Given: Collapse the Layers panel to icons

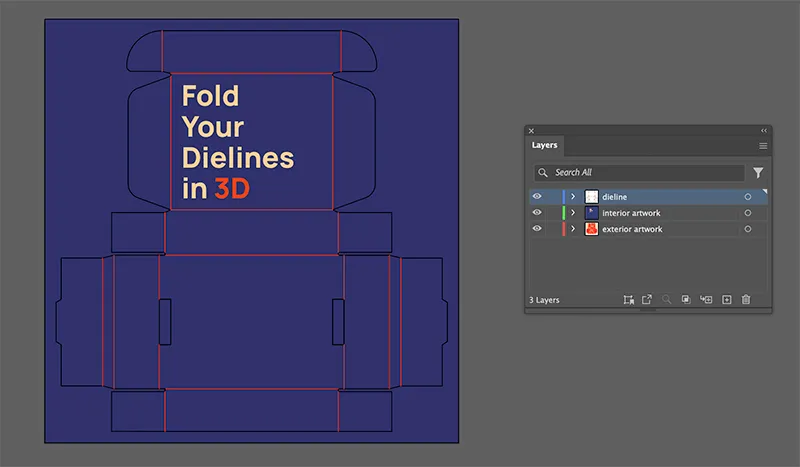Looking at the screenshot, I should 764,131.
